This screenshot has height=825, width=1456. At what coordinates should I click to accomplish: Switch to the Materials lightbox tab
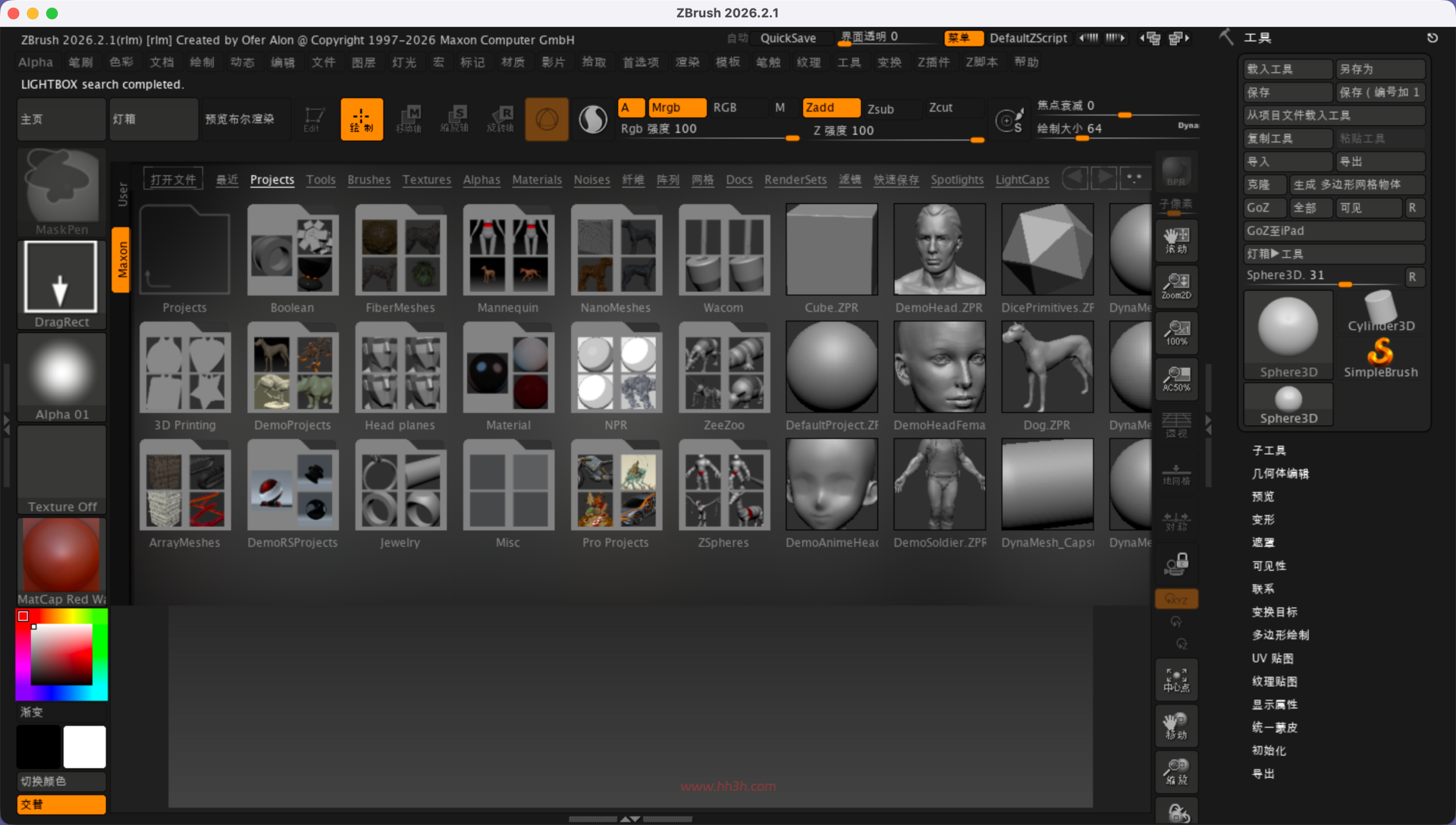[x=536, y=180]
